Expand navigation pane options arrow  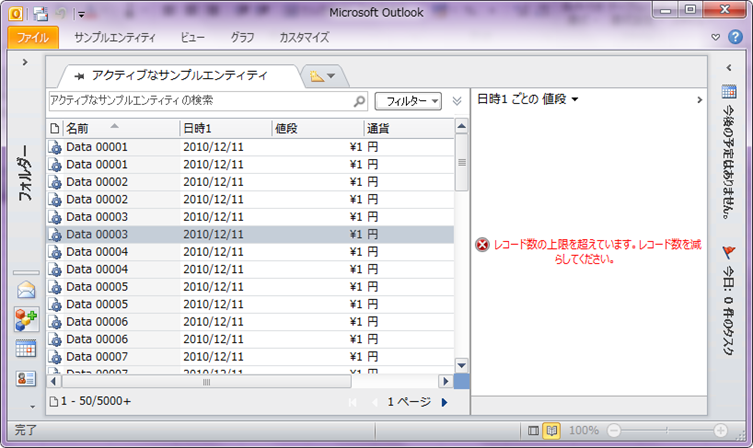32,407
